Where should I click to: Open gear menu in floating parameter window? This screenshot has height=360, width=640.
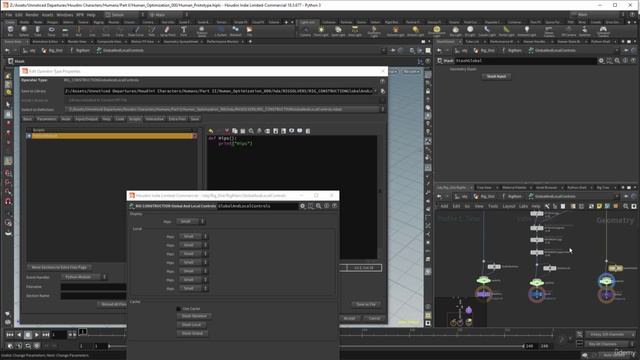[x=302, y=206]
